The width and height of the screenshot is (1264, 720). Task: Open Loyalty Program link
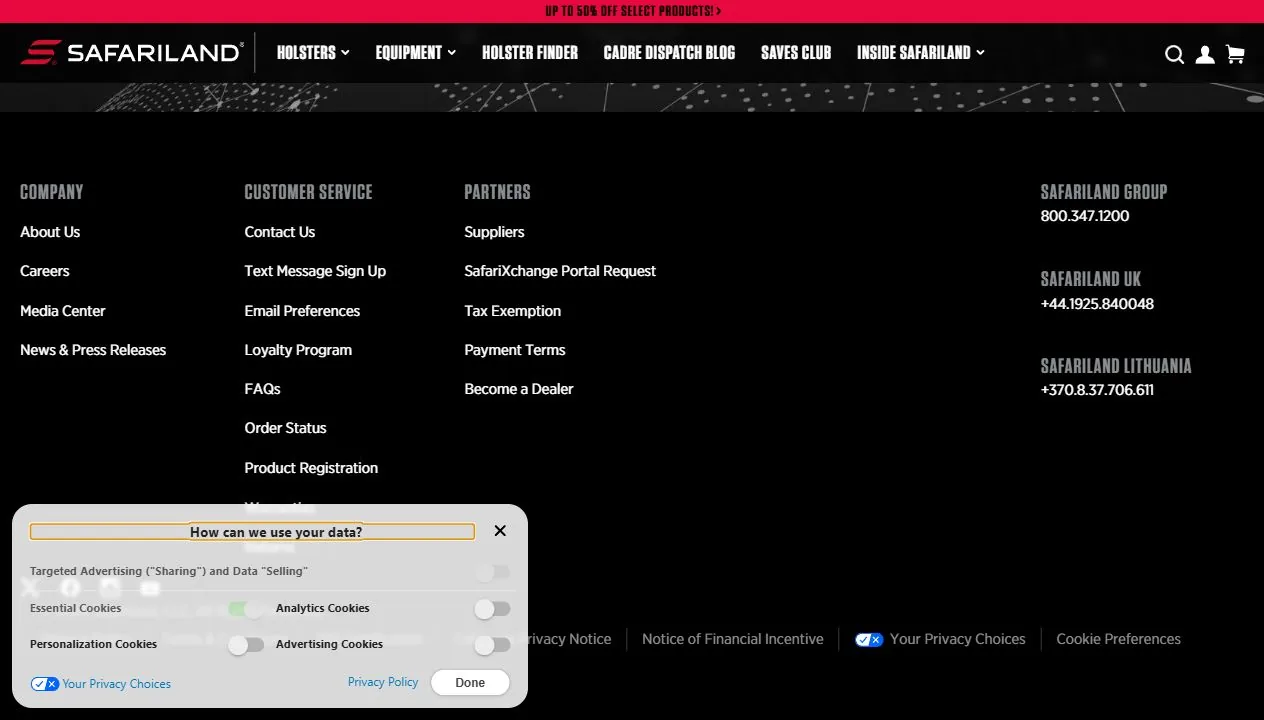[298, 350]
